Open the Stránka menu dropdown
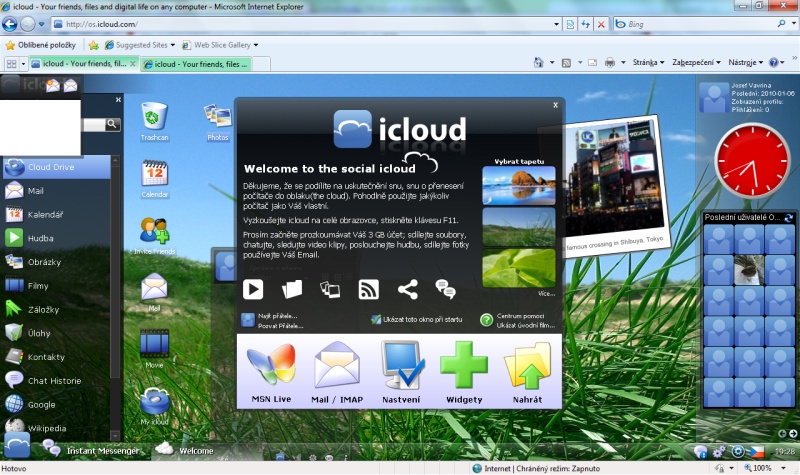Screen dimensions: 800x475 648,62
